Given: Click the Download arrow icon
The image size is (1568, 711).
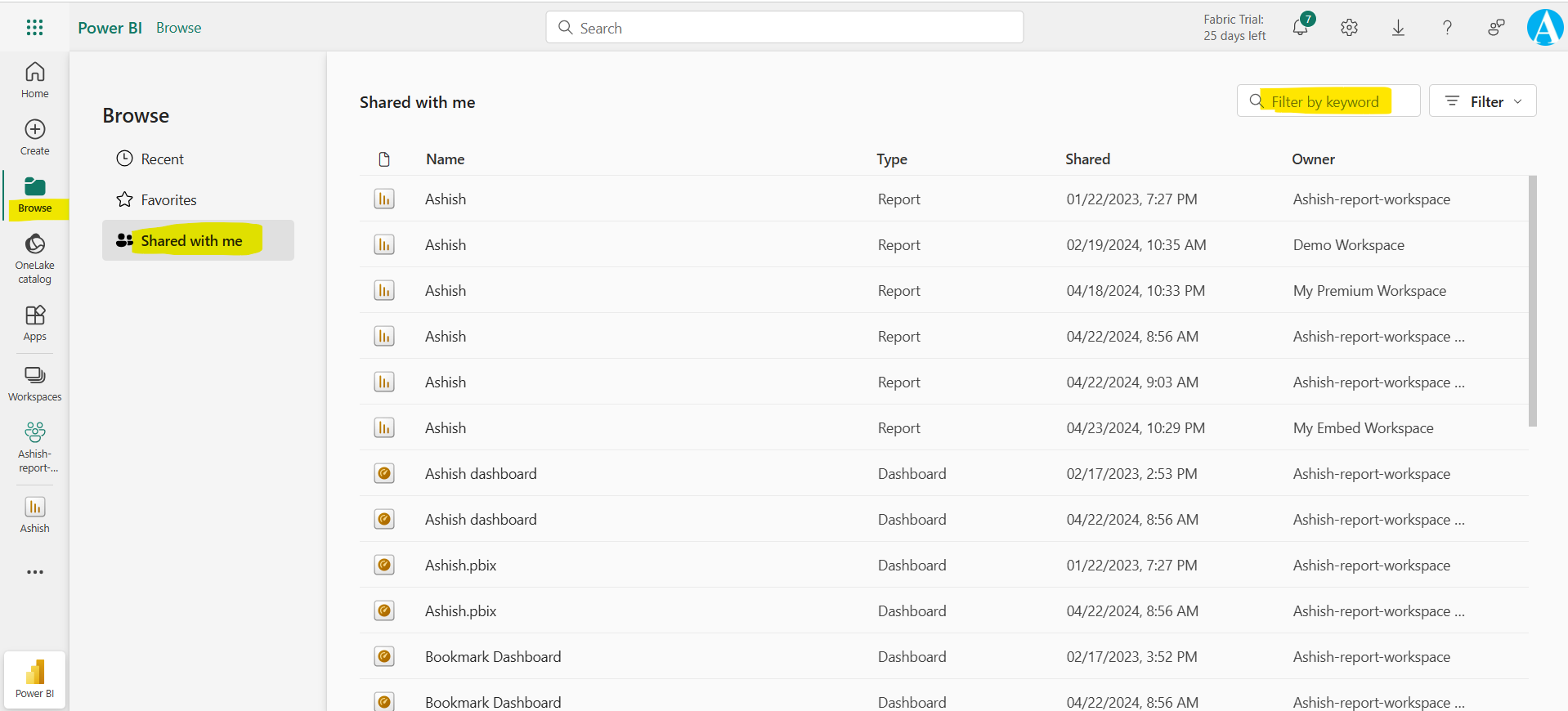Looking at the screenshot, I should coord(1398,28).
